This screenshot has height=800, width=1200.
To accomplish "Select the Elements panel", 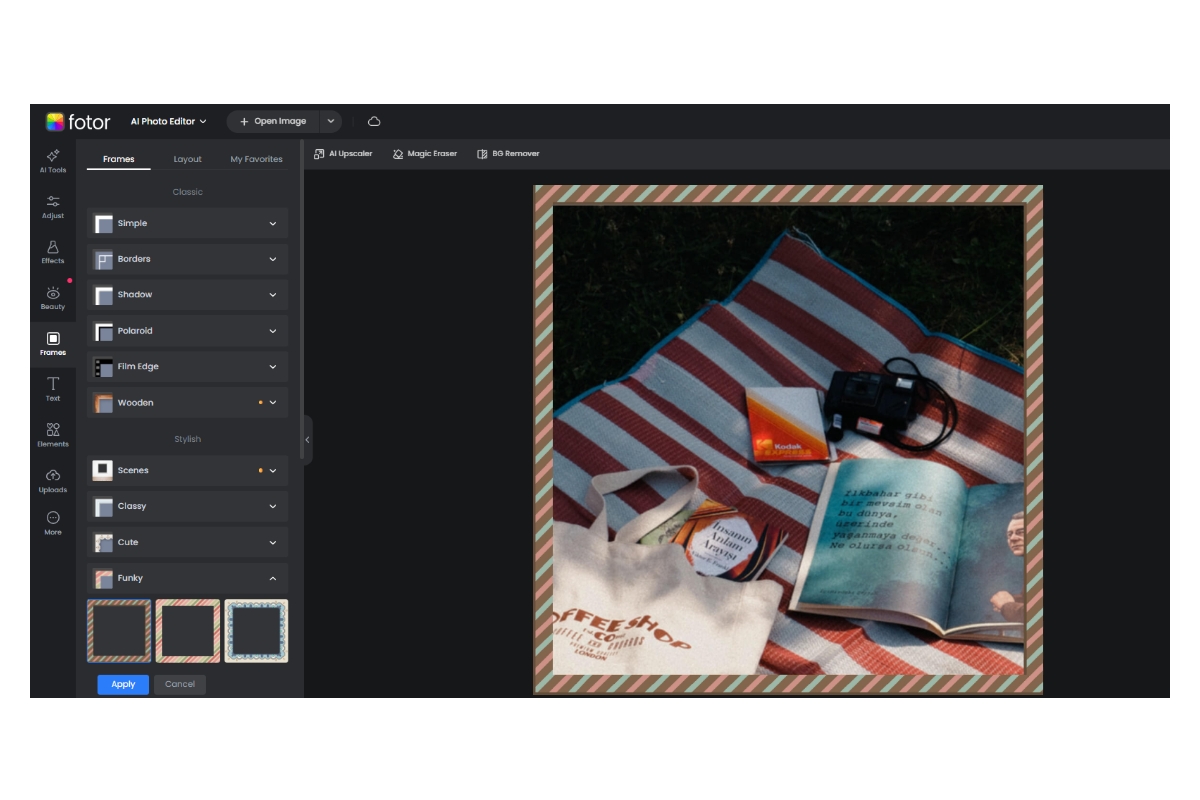I will [53, 434].
